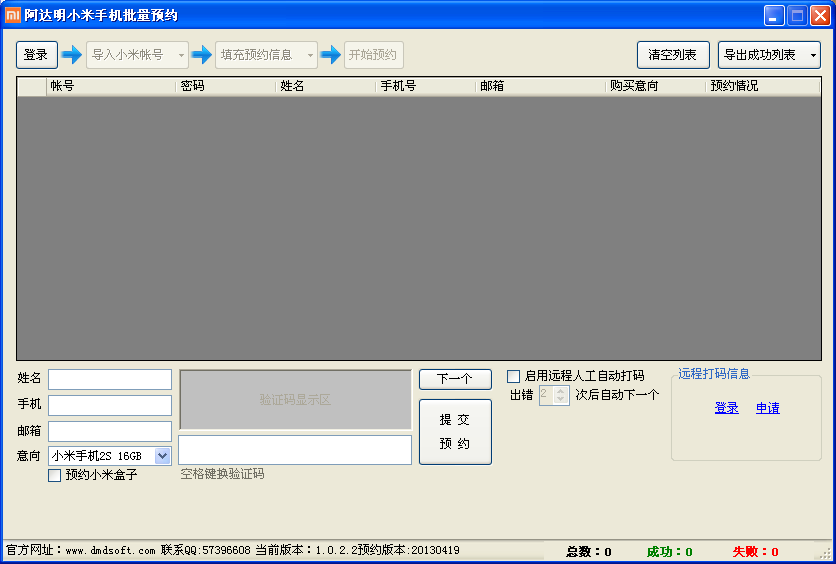Click the 清空列表 button
Screen dimensions: 836x564
click(x=673, y=55)
